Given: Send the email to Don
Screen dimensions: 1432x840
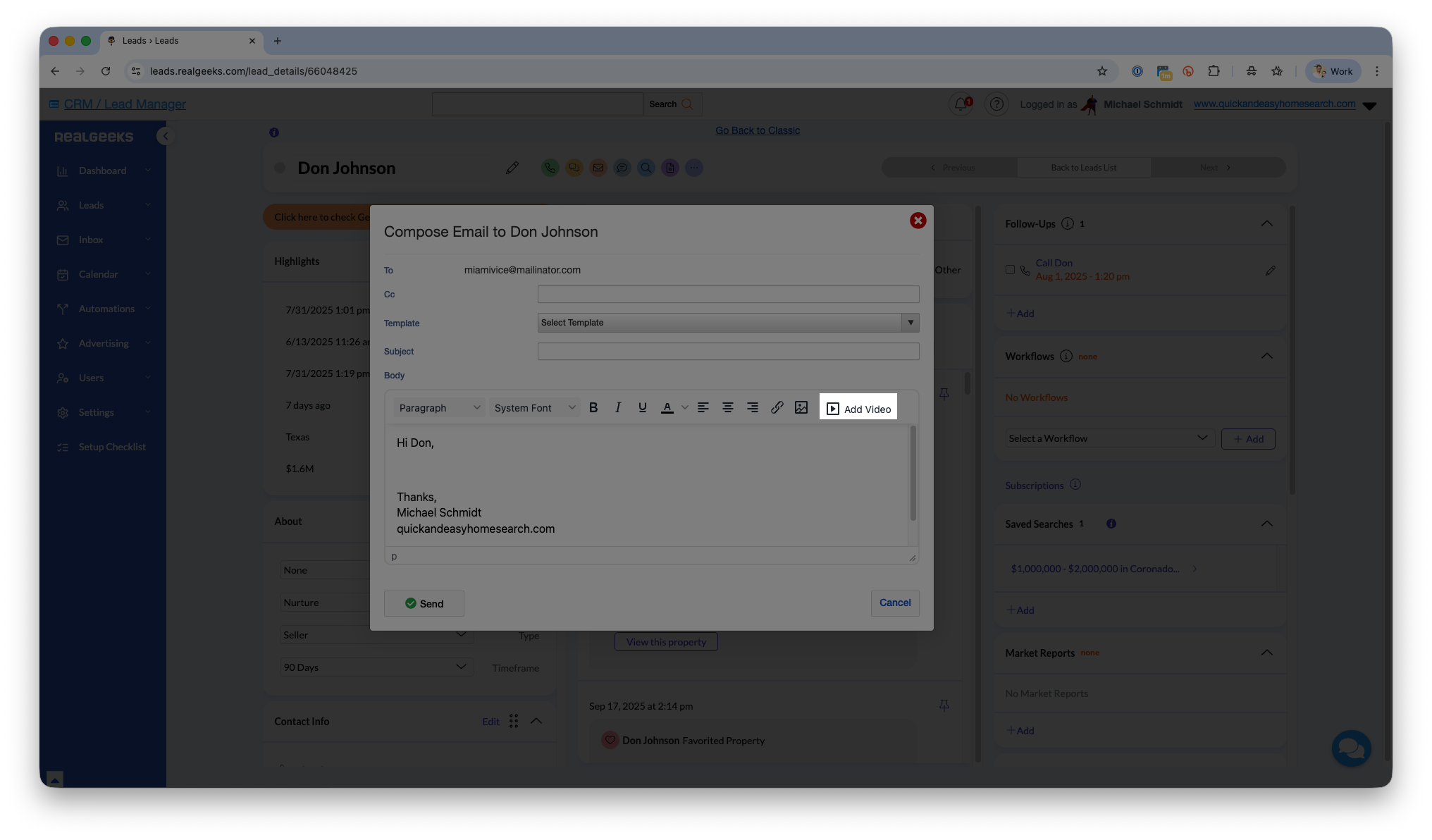Looking at the screenshot, I should [x=424, y=603].
